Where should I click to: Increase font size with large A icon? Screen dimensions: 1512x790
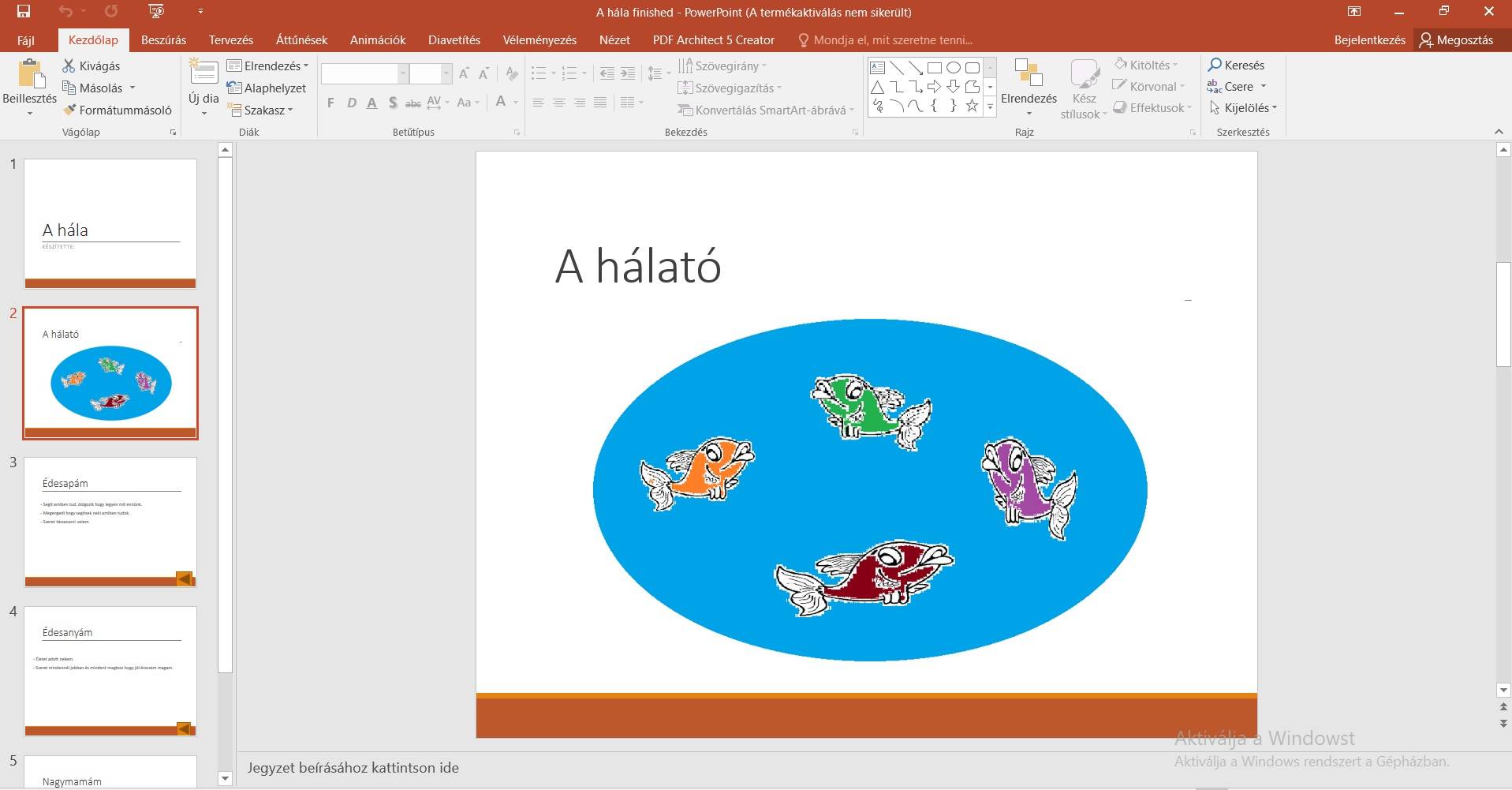pyautogui.click(x=464, y=73)
